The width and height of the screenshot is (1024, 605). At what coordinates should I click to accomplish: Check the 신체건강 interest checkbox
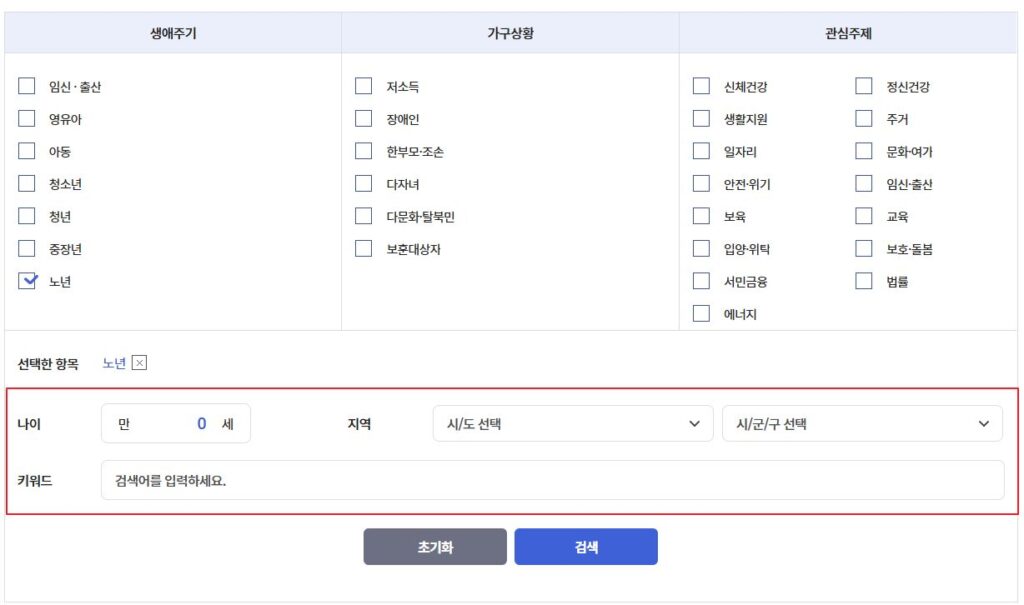[x=702, y=86]
